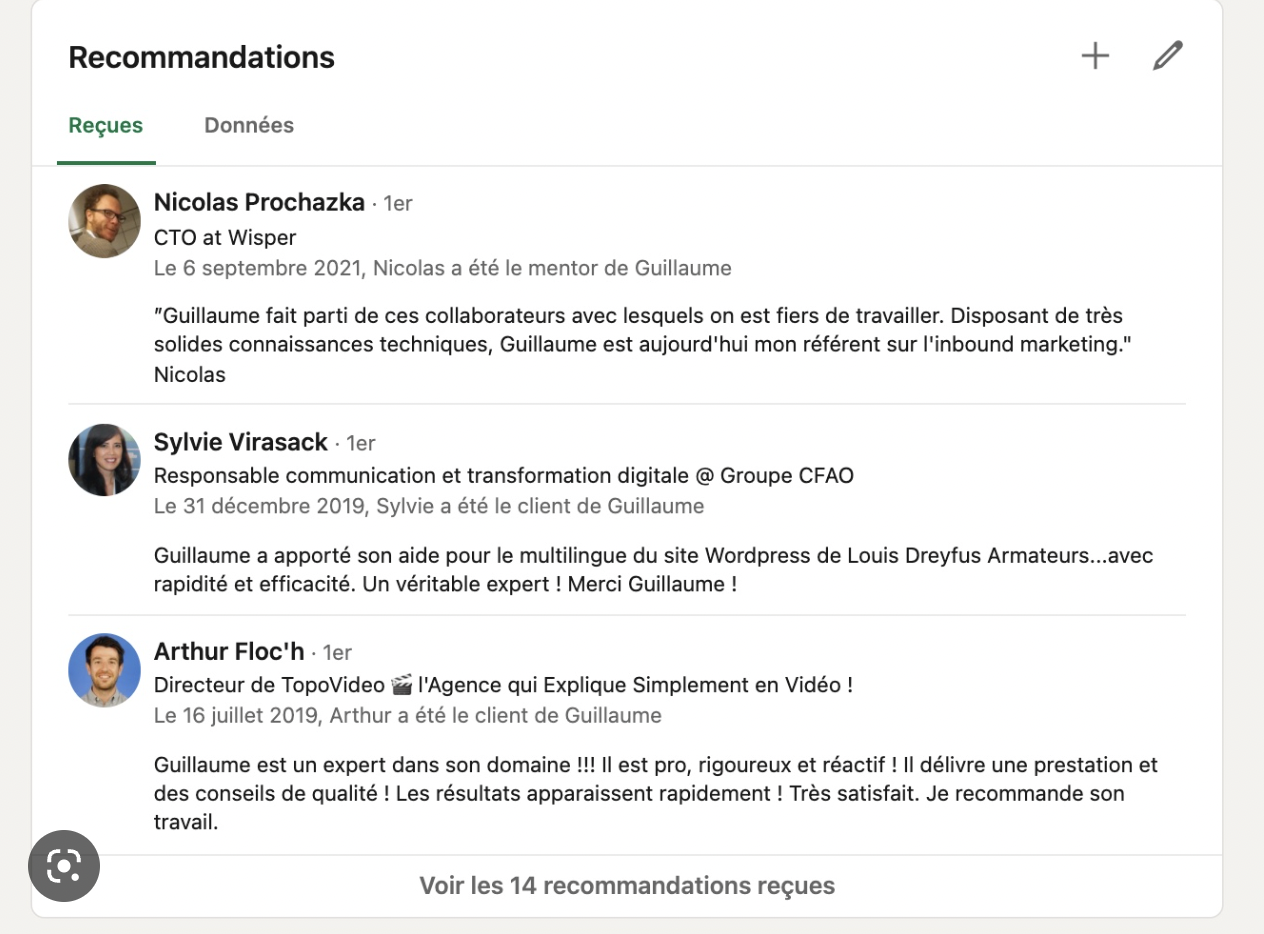Click the plus icon to add recommendation
Viewport: 1264px width, 934px height.
click(1095, 56)
